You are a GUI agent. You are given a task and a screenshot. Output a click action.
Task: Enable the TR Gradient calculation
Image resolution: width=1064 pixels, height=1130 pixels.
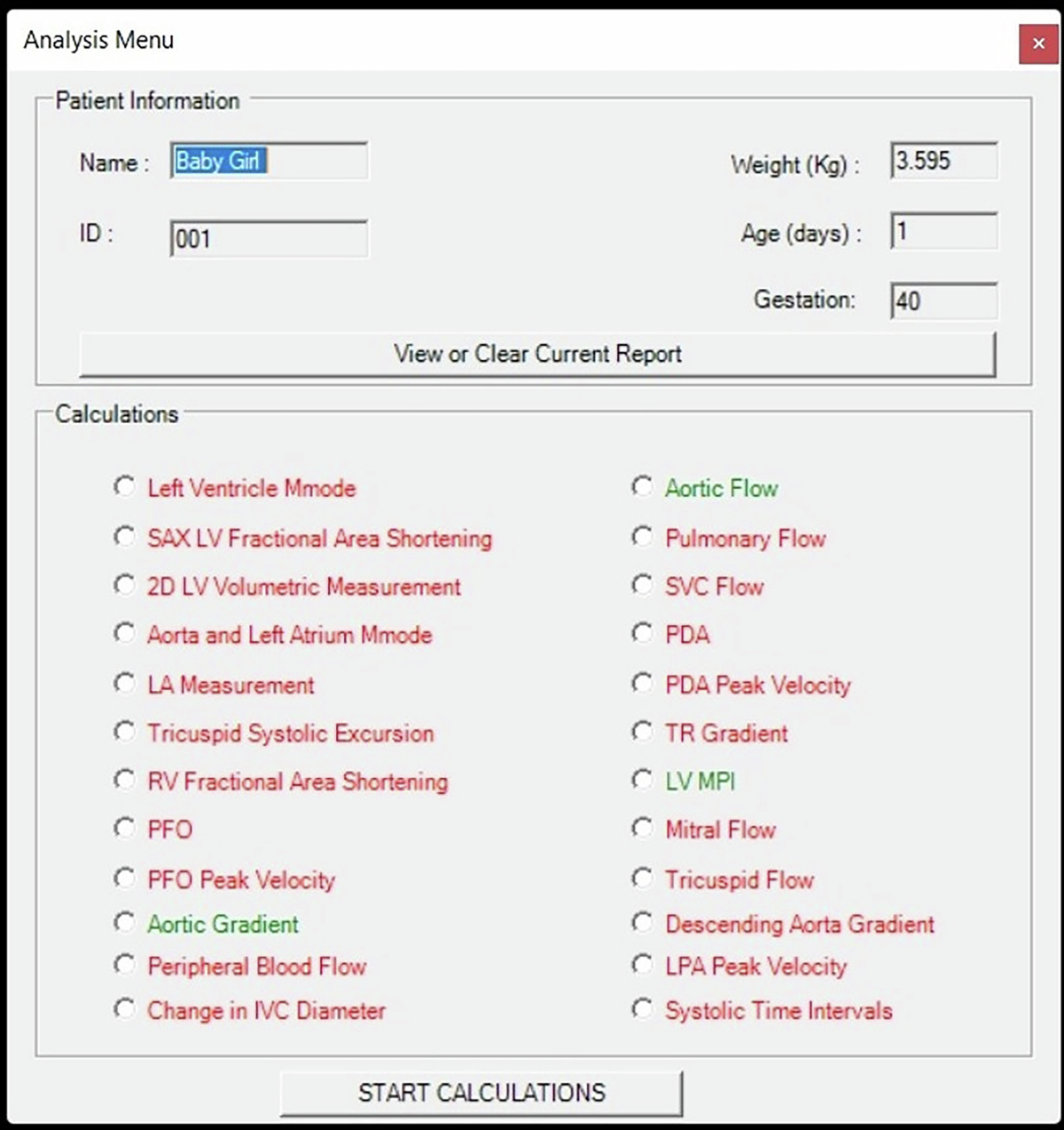click(642, 733)
